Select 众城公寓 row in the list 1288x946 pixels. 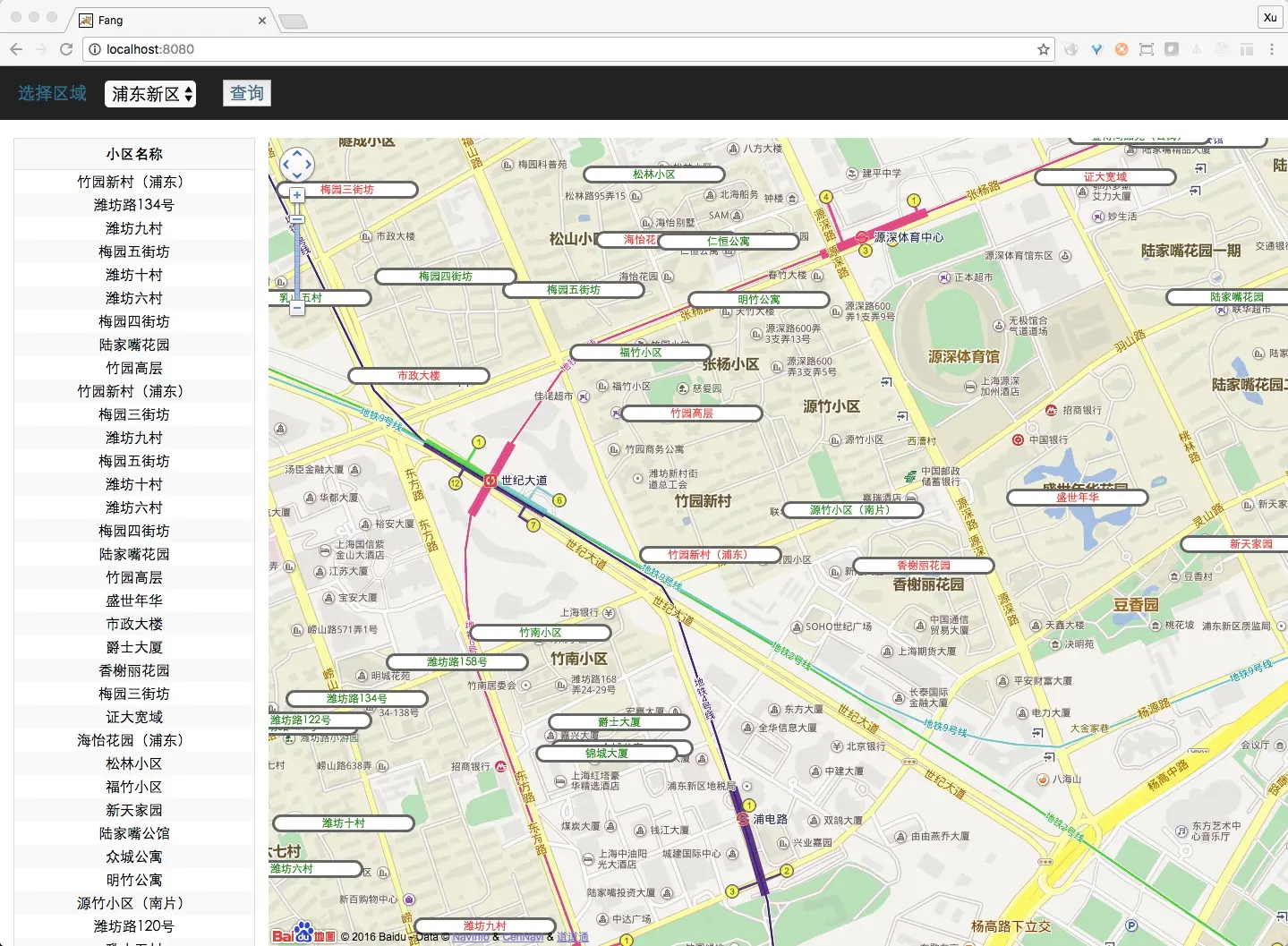pyautogui.click(x=134, y=857)
